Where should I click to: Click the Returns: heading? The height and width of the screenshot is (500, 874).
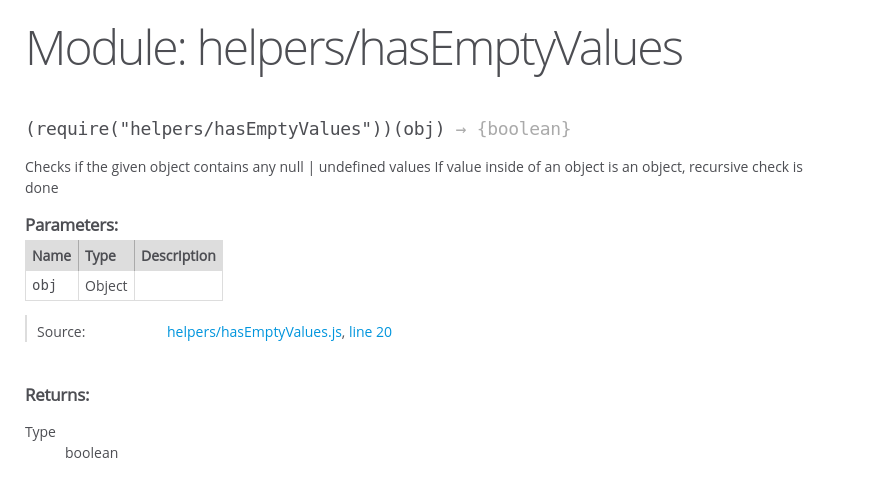57,395
